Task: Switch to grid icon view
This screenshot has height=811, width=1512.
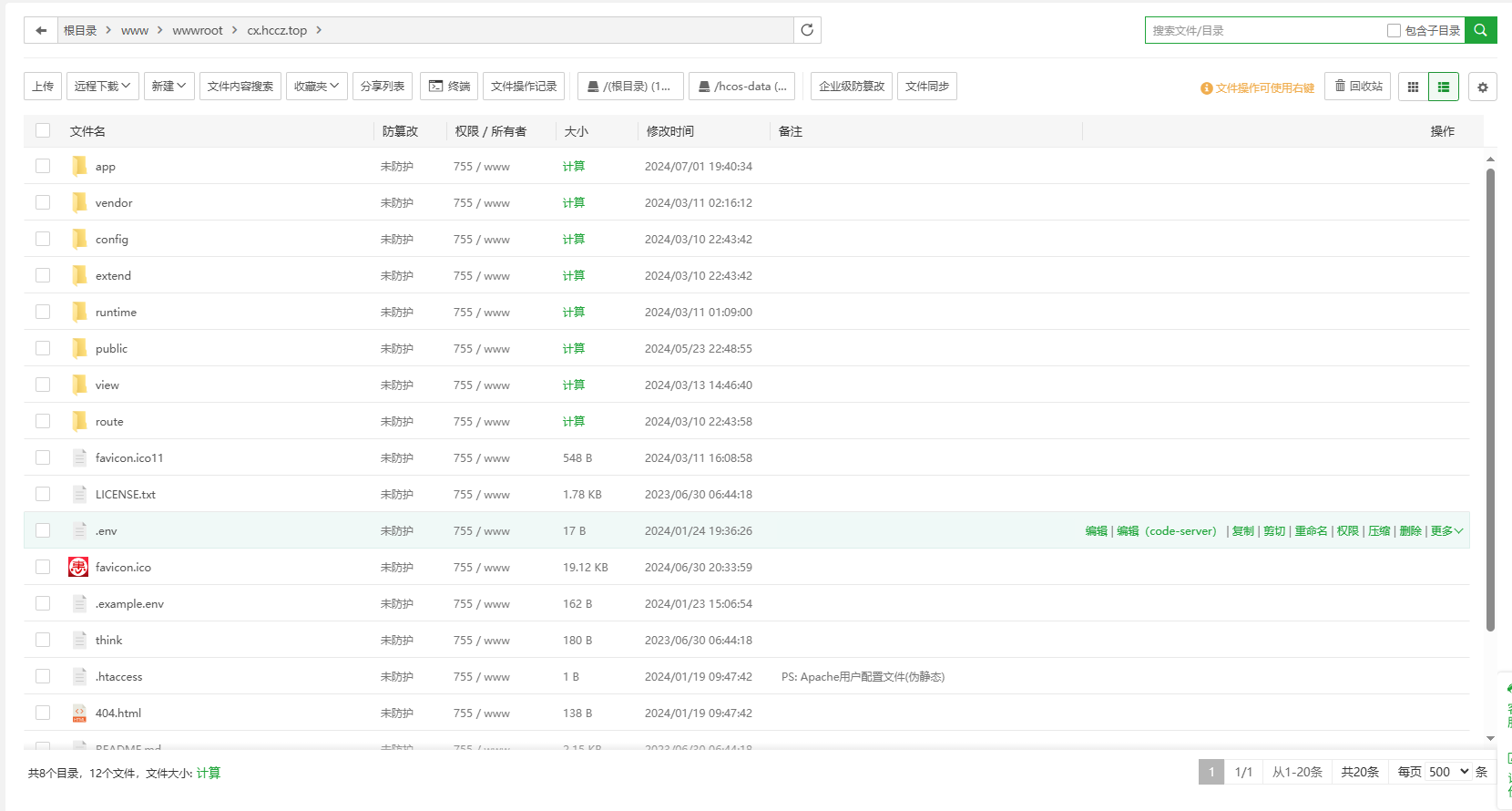Action: [1413, 87]
